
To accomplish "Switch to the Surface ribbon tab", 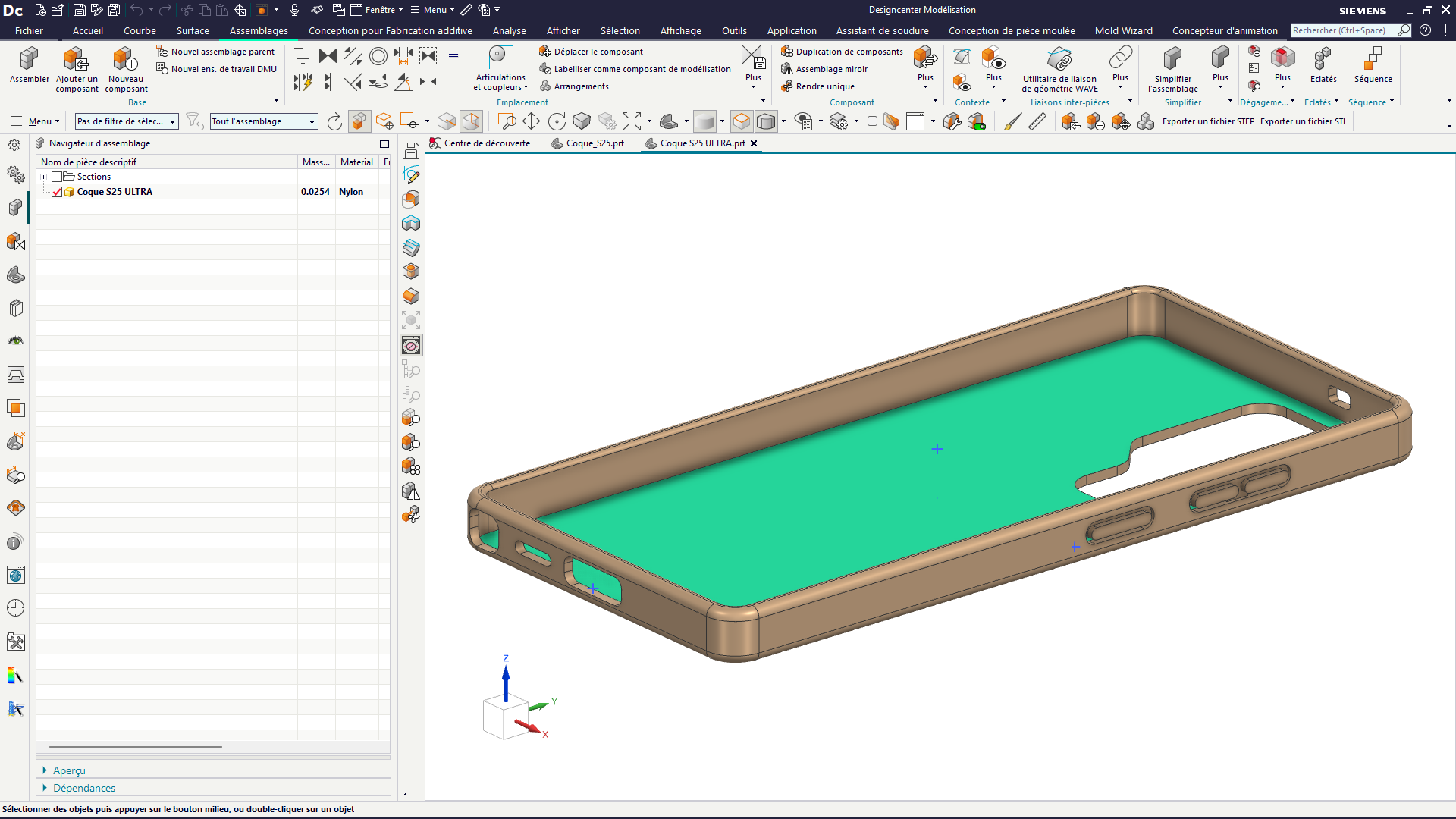I will (x=193, y=30).
